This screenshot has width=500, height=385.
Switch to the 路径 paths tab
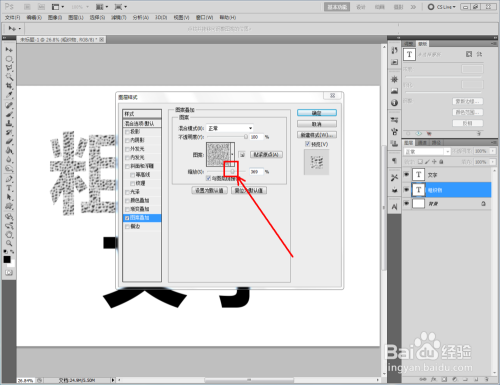pyautogui.click(x=435, y=143)
